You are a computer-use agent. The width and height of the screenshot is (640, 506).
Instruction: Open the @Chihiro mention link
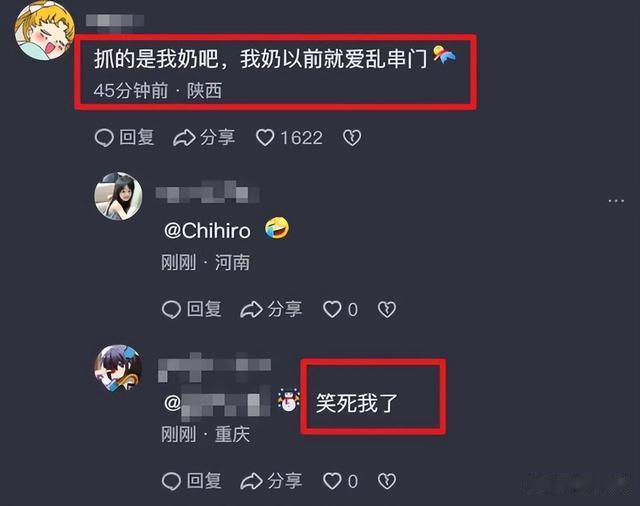[x=207, y=231]
